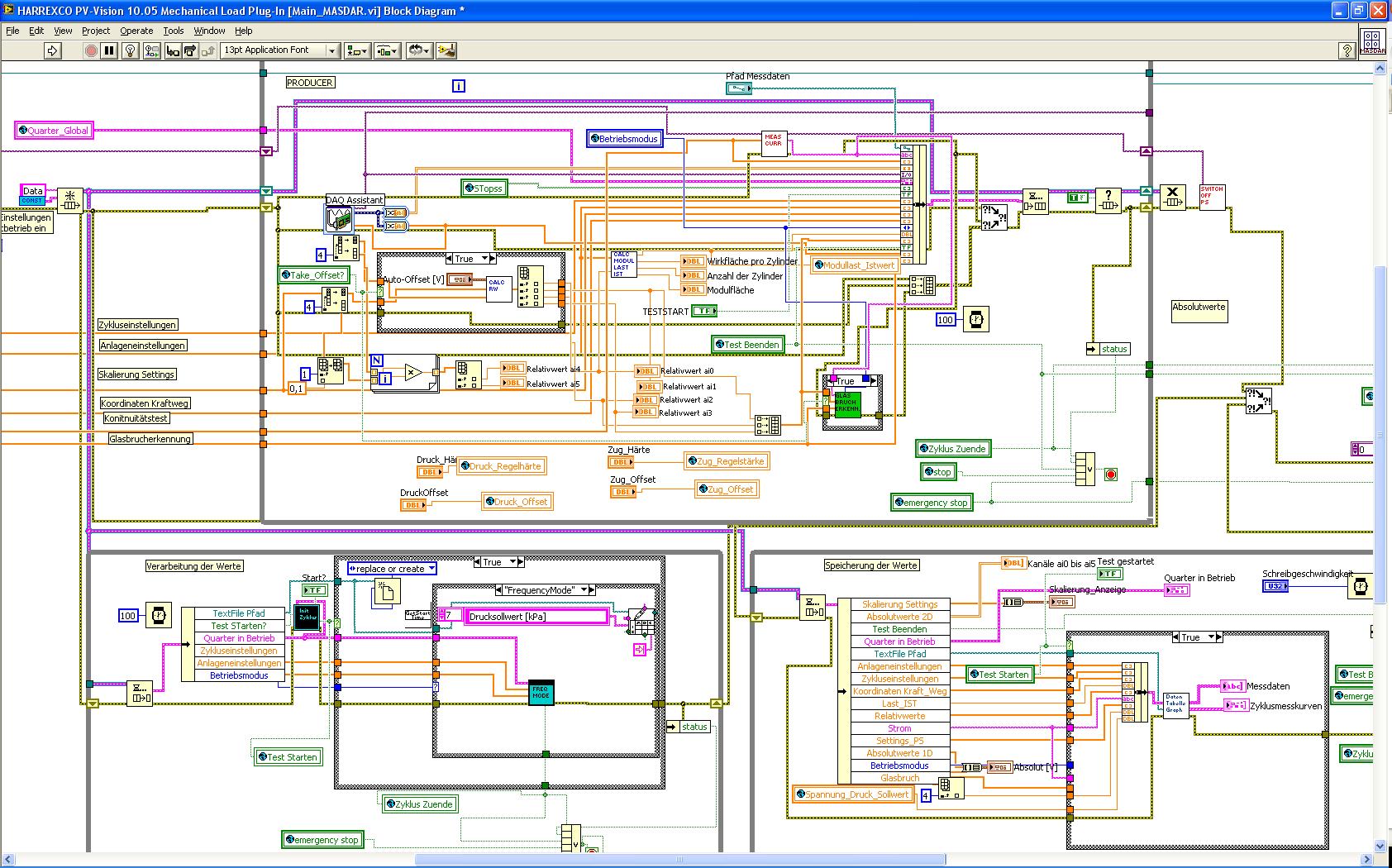Toggle Highlight Execution light bulb
This screenshot has width=1392, height=868.
point(130,50)
